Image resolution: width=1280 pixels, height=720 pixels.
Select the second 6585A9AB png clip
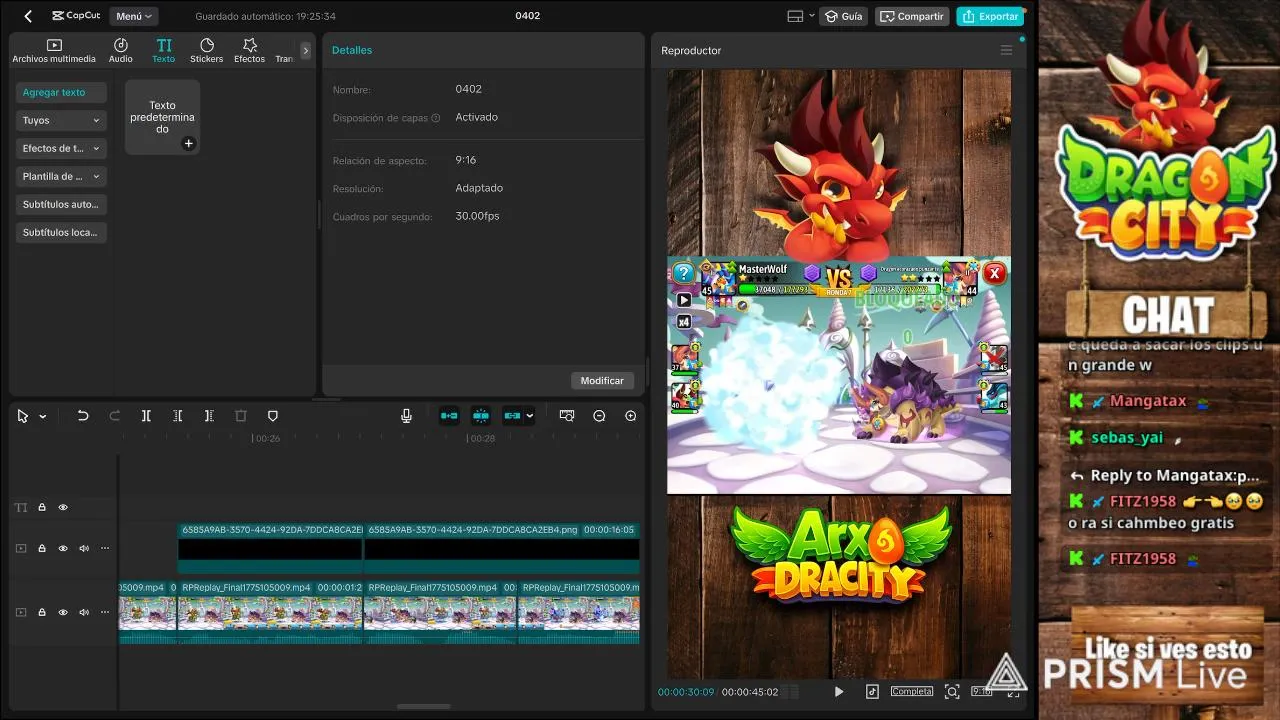[502, 548]
